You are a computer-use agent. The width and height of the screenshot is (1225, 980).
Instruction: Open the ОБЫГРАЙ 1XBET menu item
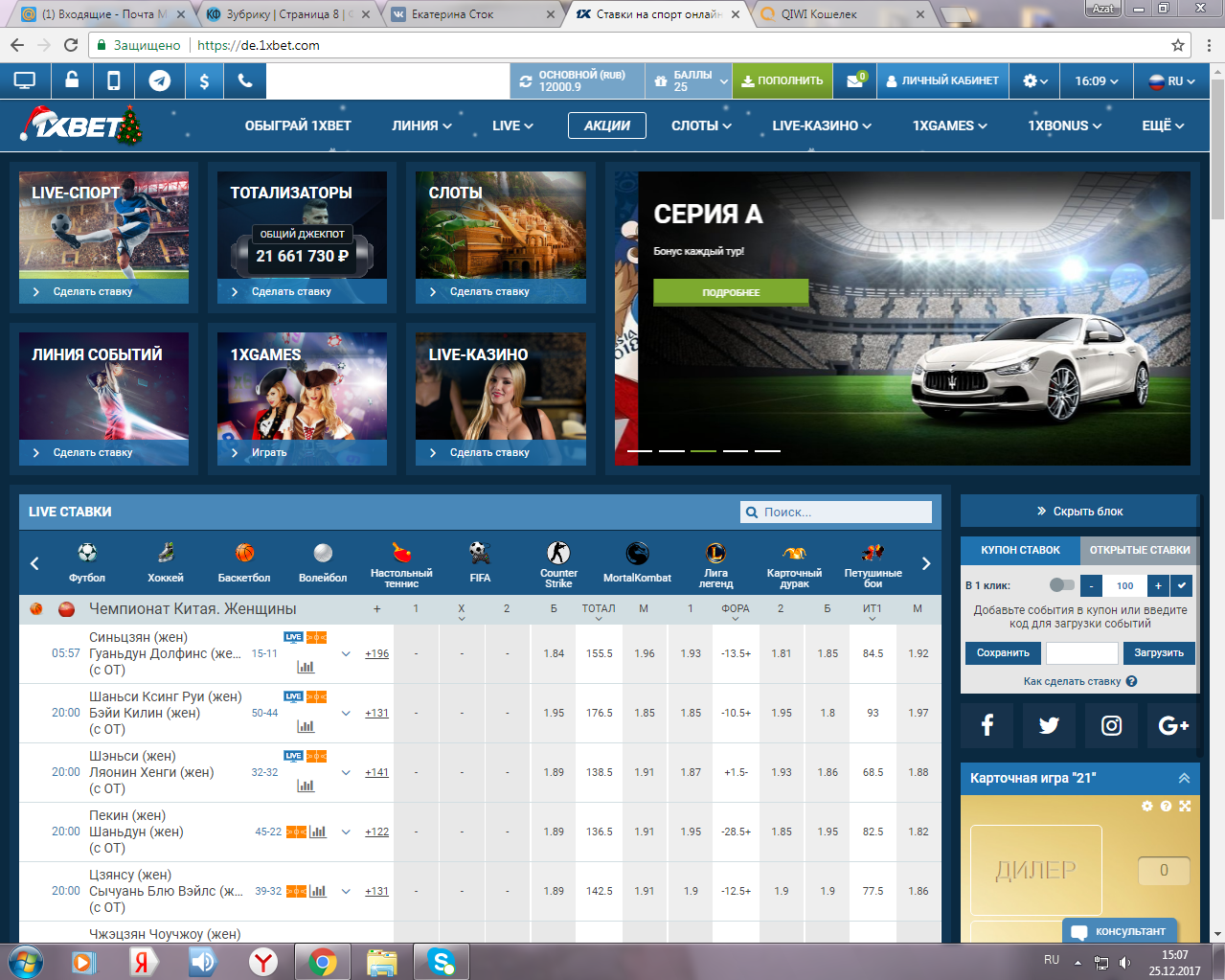tap(298, 125)
